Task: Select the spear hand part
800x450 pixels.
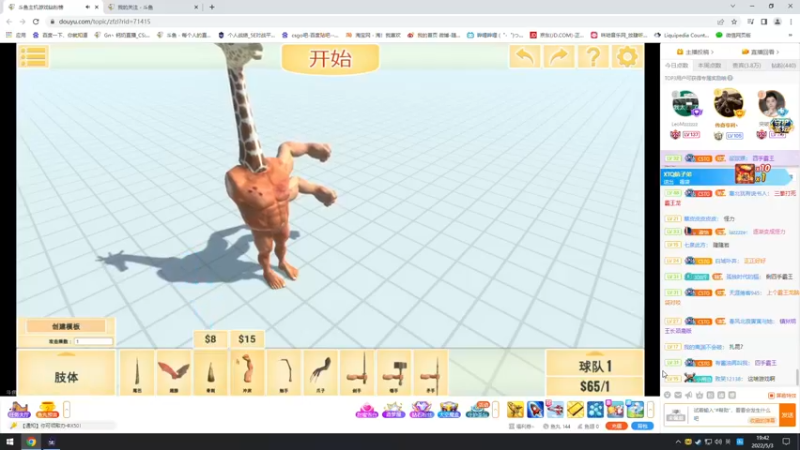Action: pos(431,373)
